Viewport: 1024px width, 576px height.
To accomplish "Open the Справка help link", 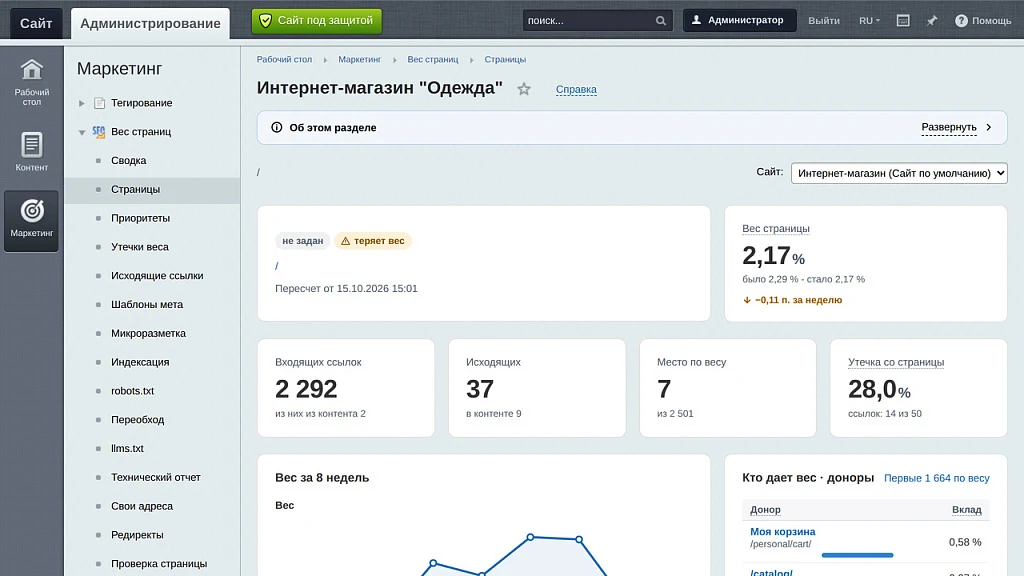I will click(576, 89).
